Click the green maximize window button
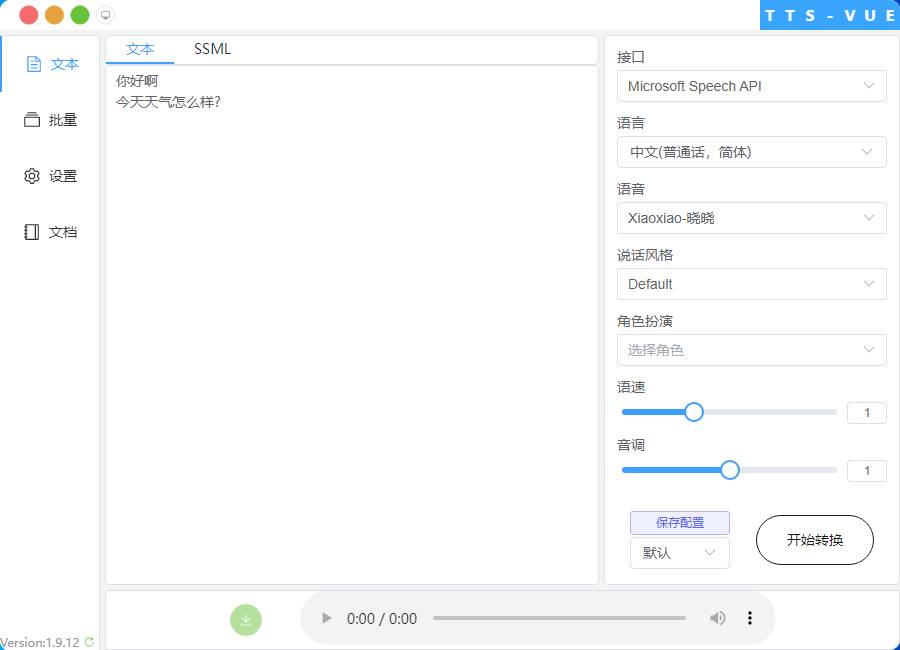Screen dimensions: 900x650 tap(80, 15)
